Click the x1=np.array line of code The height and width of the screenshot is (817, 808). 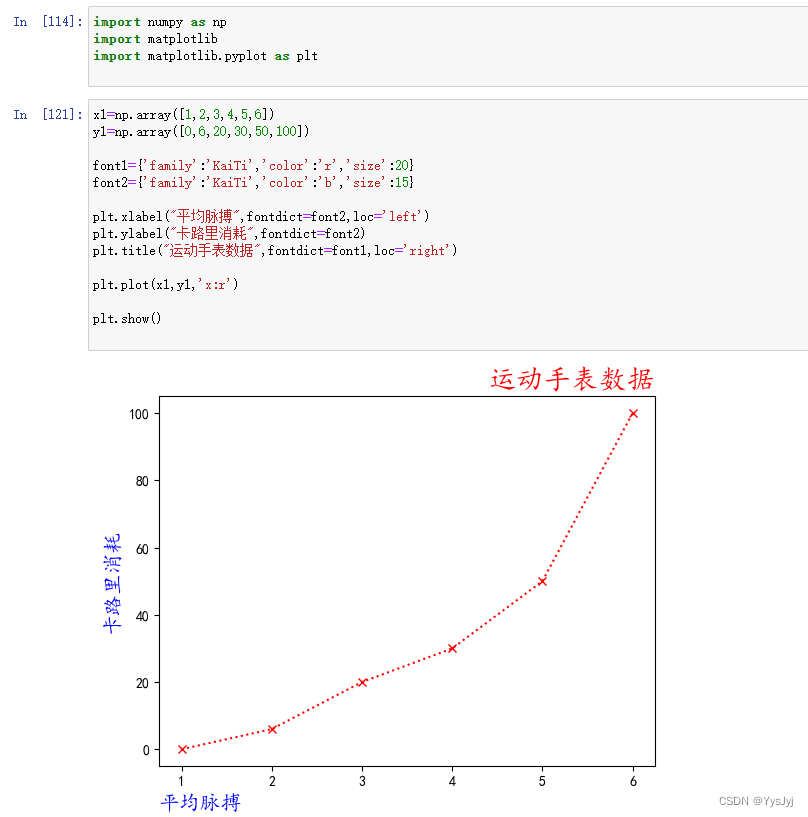(x=183, y=115)
